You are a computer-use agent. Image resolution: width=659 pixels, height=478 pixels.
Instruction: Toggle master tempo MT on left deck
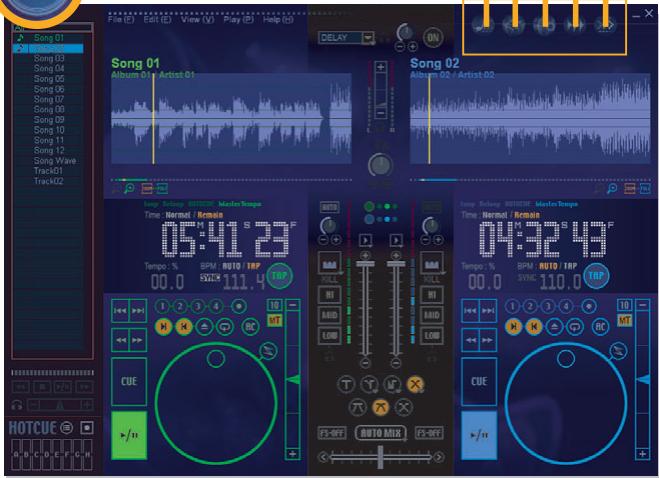(274, 321)
